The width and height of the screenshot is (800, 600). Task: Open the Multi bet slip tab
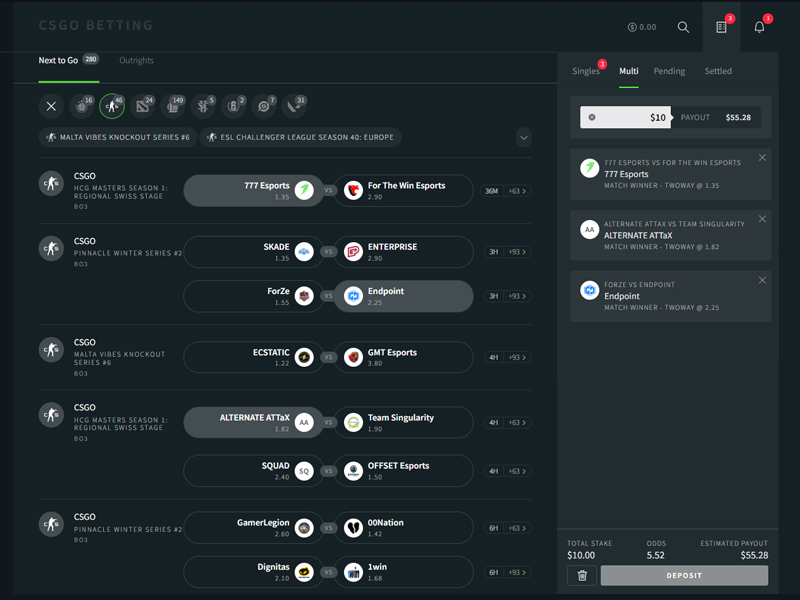click(629, 71)
